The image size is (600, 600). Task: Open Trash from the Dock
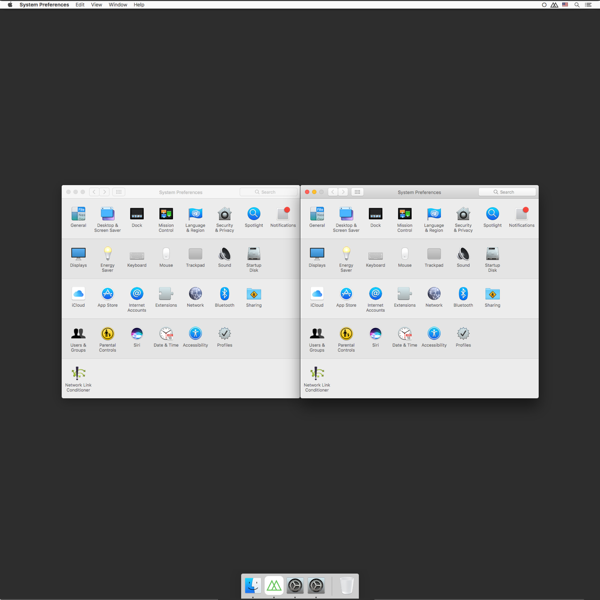coord(347,585)
